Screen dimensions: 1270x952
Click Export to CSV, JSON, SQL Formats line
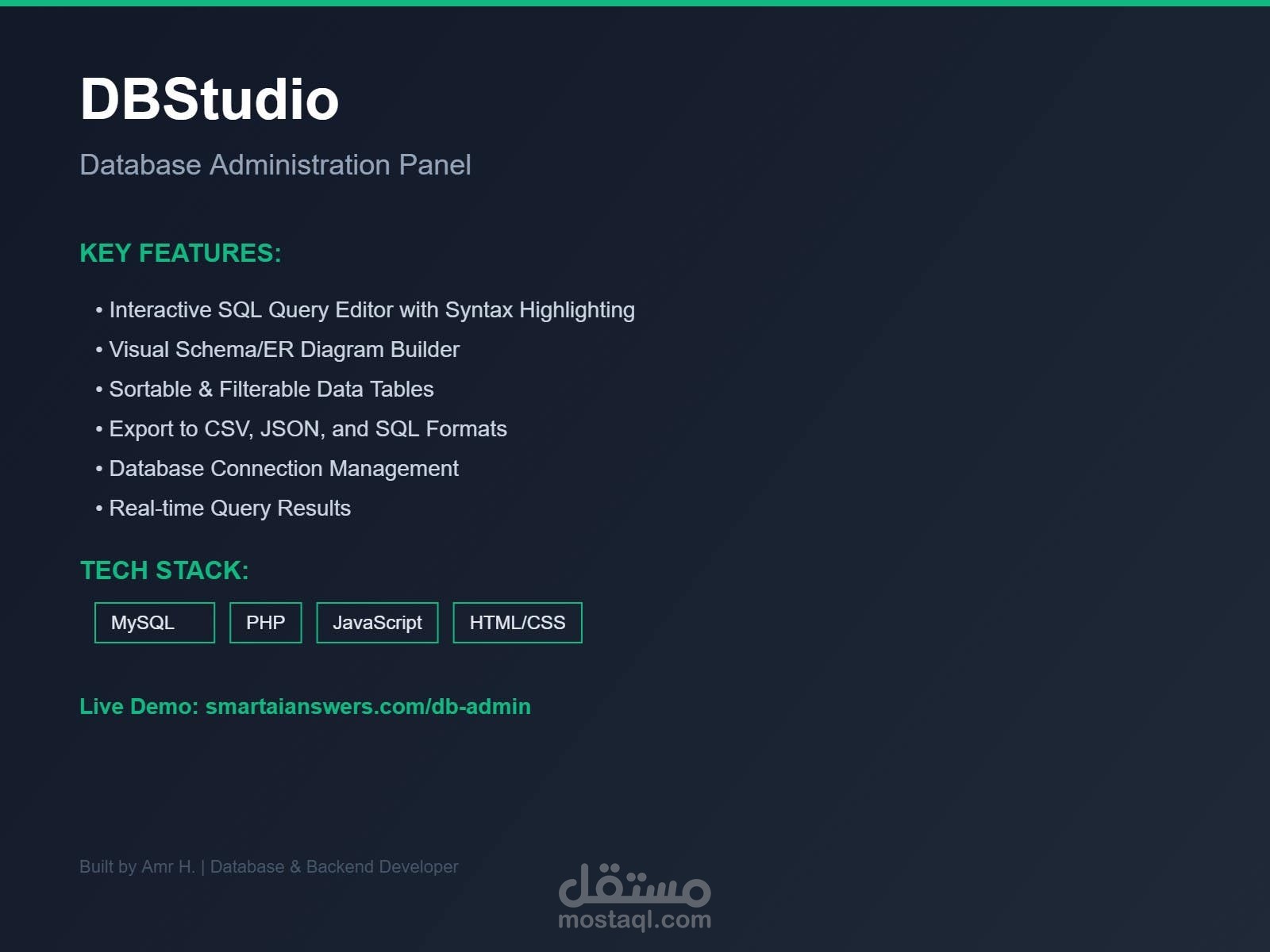[x=302, y=429]
